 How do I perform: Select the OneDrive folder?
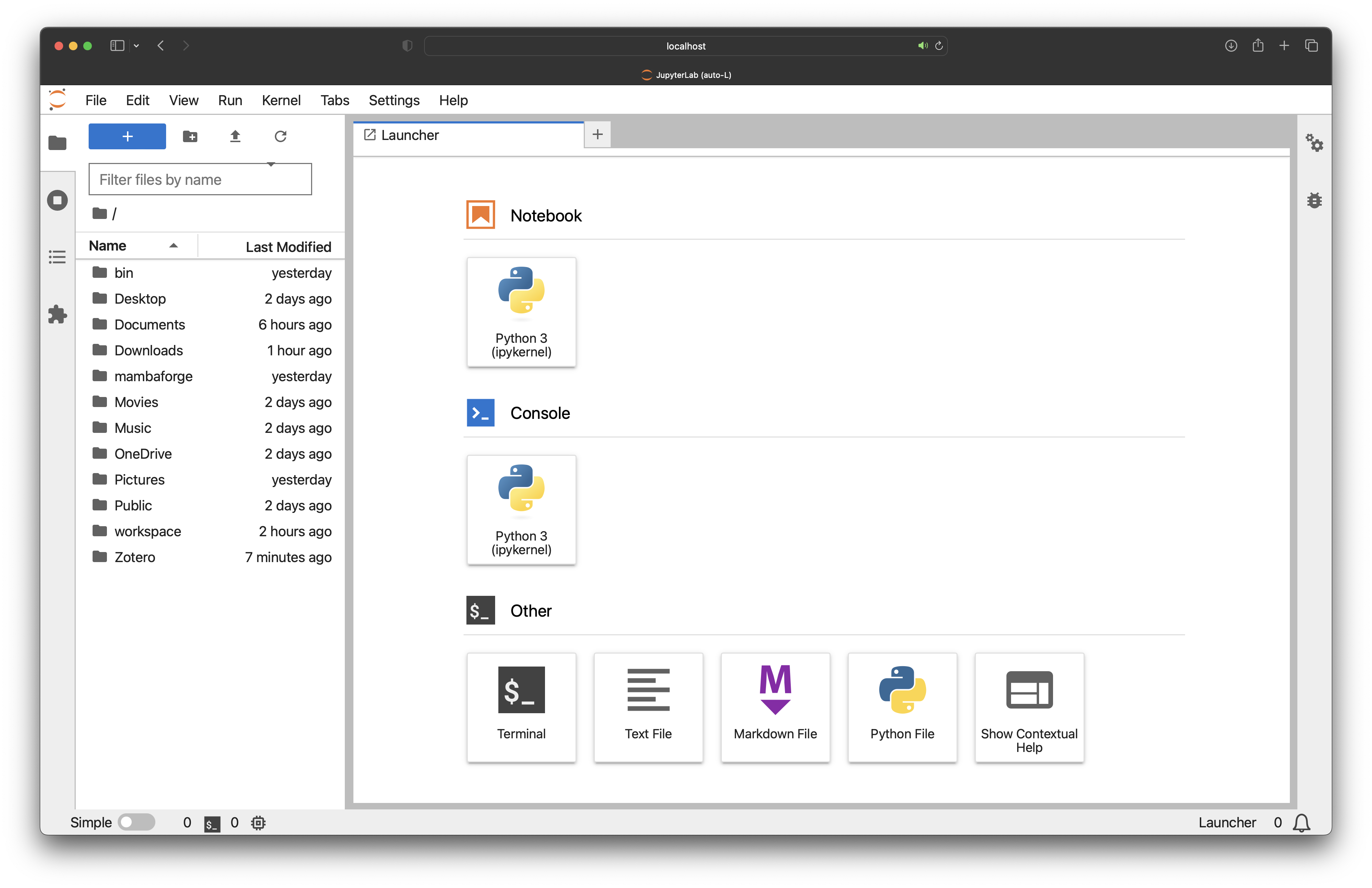[211, 454]
